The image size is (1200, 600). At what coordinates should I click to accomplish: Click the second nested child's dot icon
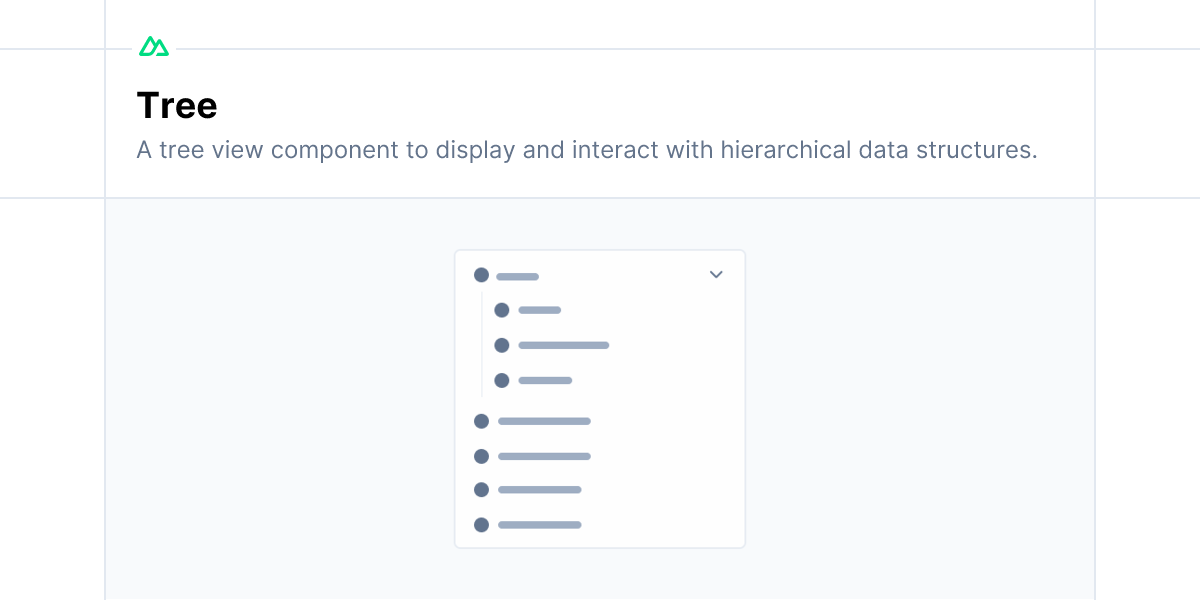(x=502, y=345)
